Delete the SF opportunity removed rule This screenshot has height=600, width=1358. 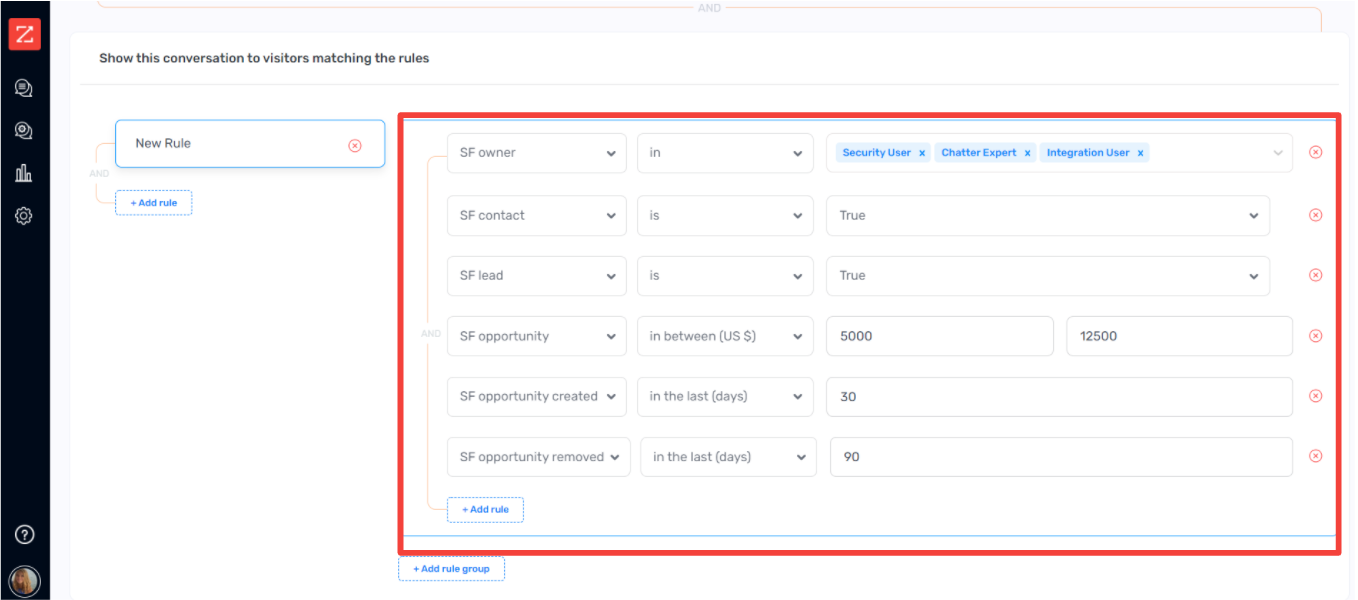point(1315,456)
